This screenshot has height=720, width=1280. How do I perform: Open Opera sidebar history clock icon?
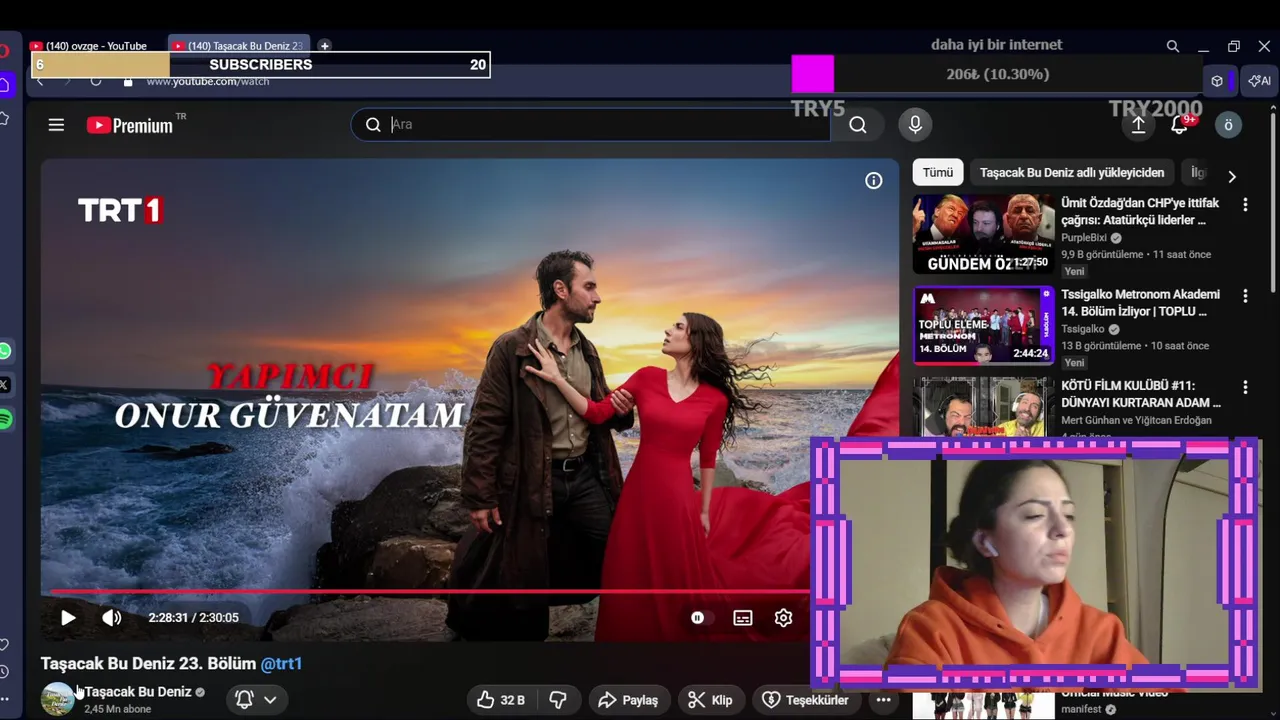pyautogui.click(x=4, y=672)
